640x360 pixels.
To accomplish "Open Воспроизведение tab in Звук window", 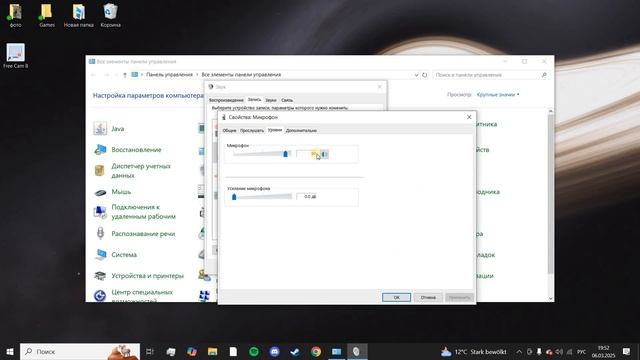I will 226,100.
